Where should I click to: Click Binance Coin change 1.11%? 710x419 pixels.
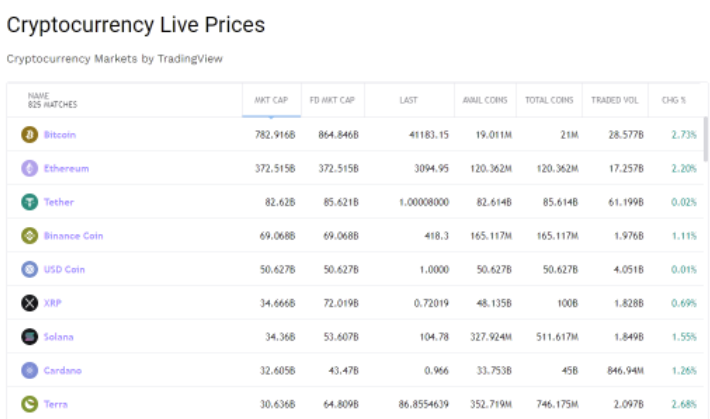[x=684, y=236]
